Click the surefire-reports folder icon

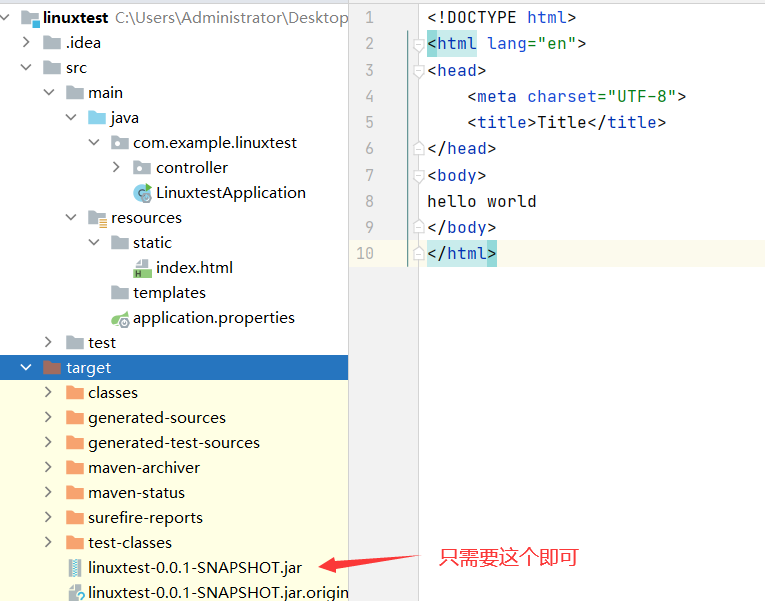tap(75, 517)
